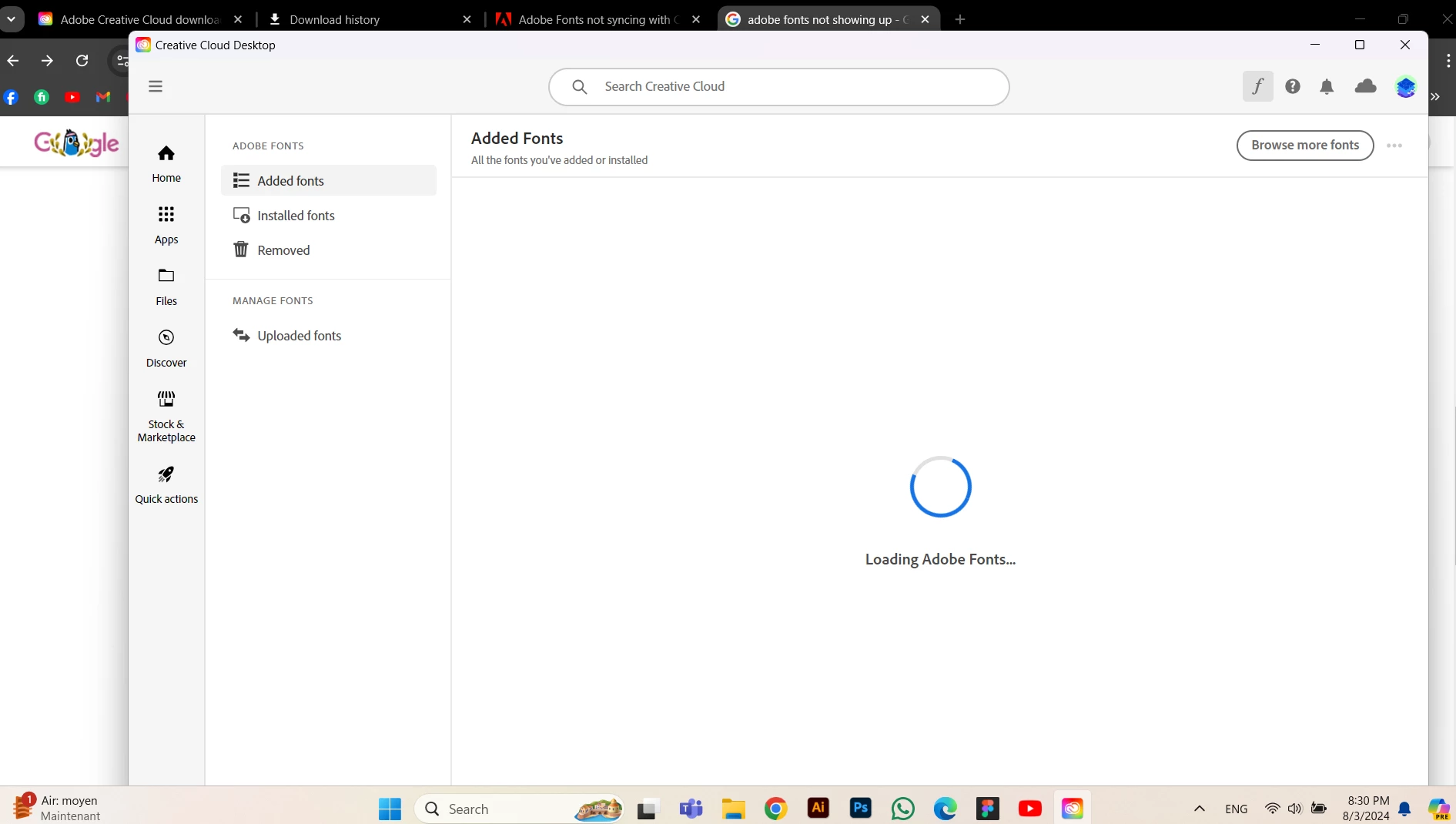Click the magnifier icon in the search box
Image resolution: width=1456 pixels, height=824 pixels.
580,87
